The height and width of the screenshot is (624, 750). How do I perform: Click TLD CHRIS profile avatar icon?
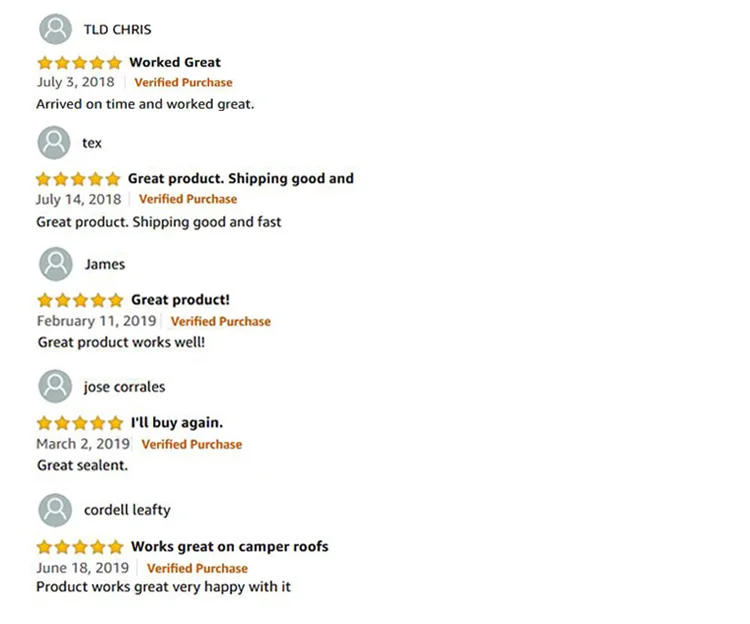pos(55,30)
